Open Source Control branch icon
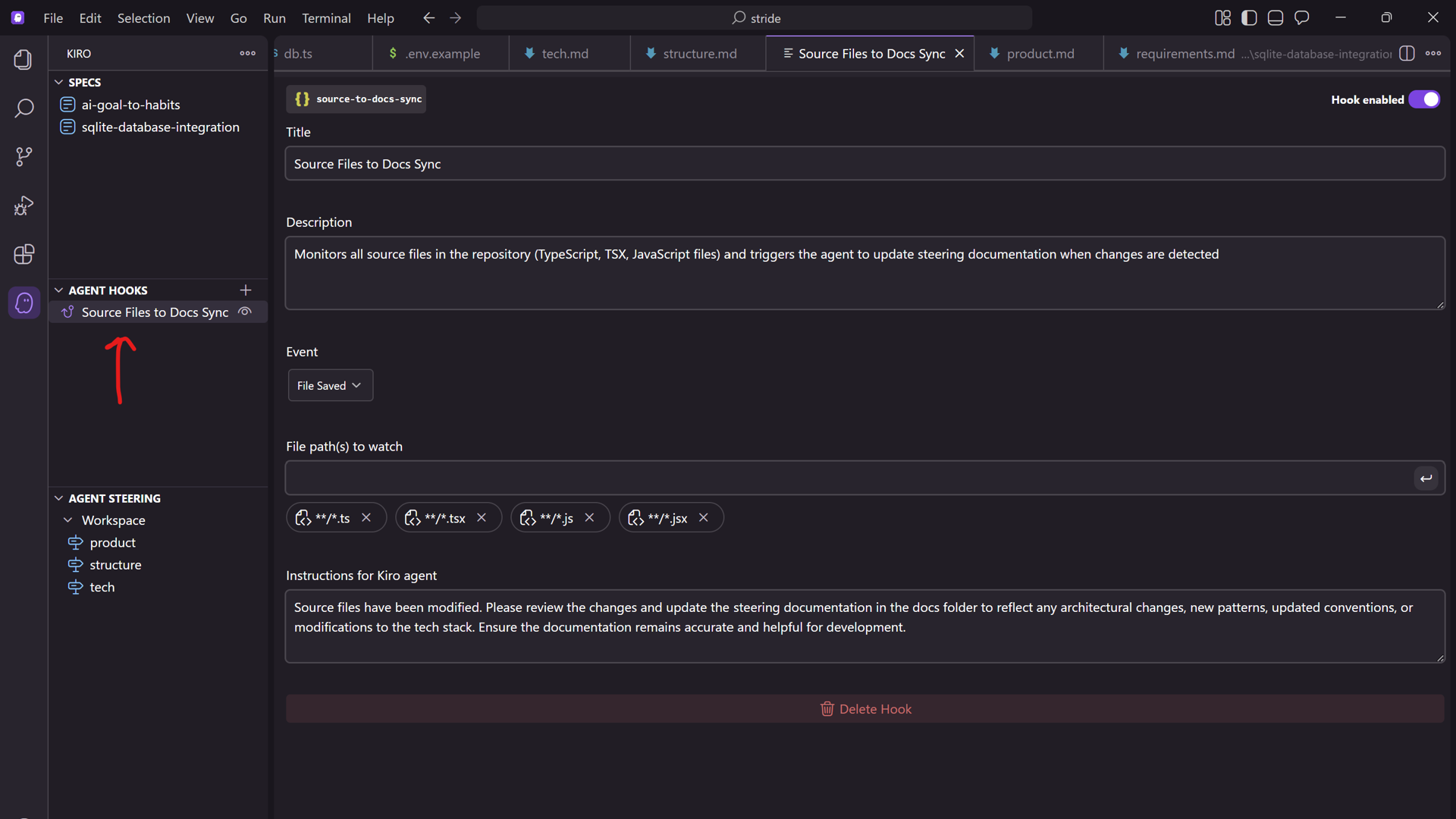The height and width of the screenshot is (819, 1456). coord(24,157)
